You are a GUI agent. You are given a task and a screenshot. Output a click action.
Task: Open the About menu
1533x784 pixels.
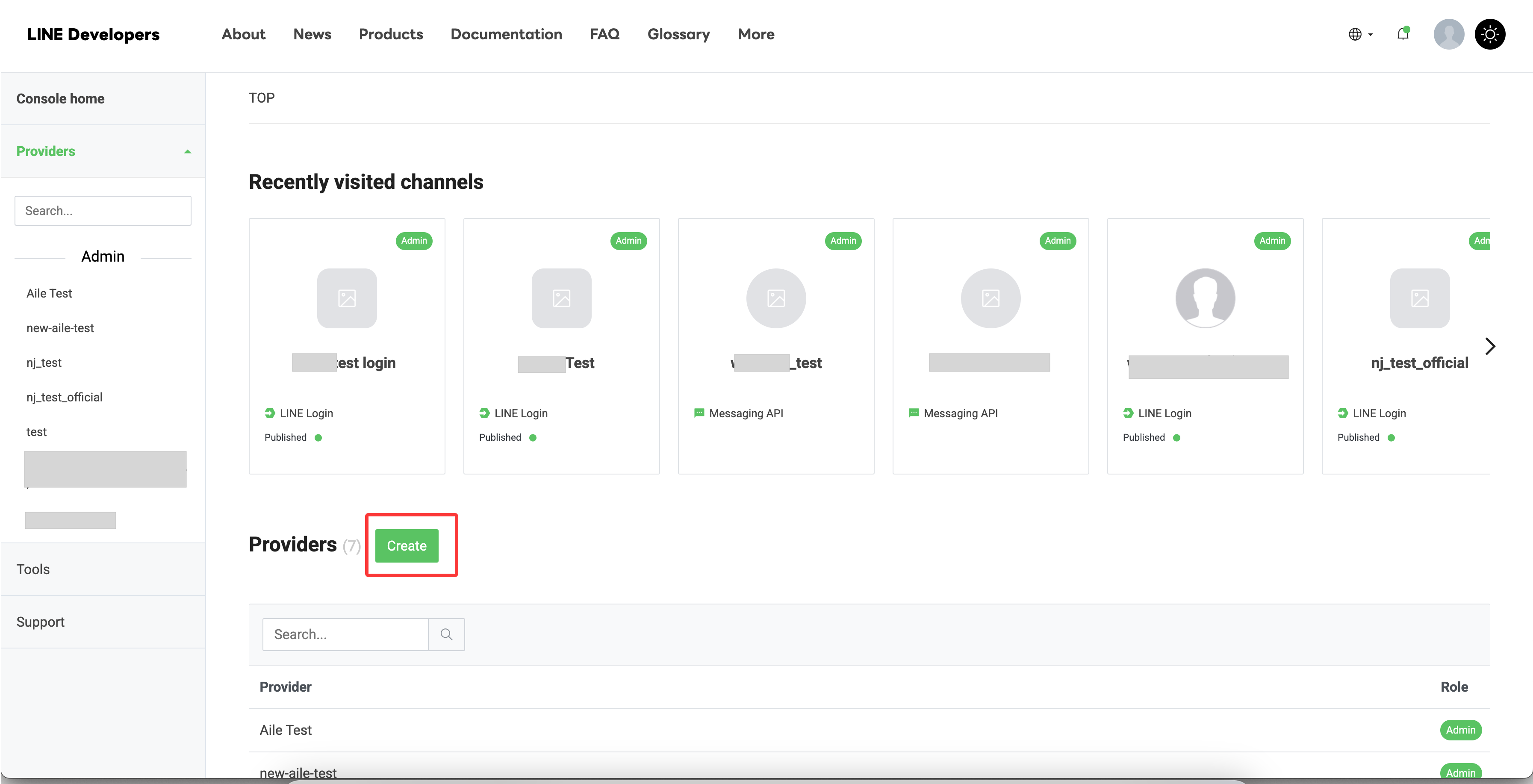pyautogui.click(x=243, y=35)
